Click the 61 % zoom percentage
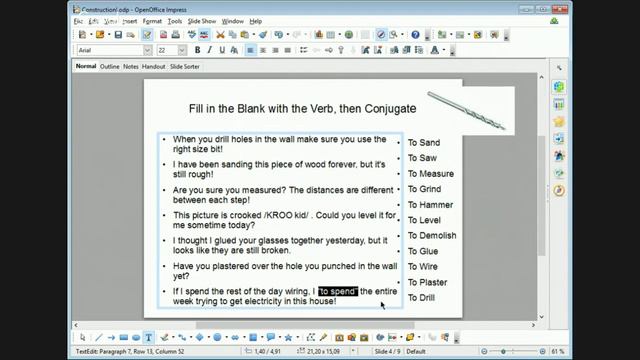The width and height of the screenshot is (640, 360). point(558,351)
